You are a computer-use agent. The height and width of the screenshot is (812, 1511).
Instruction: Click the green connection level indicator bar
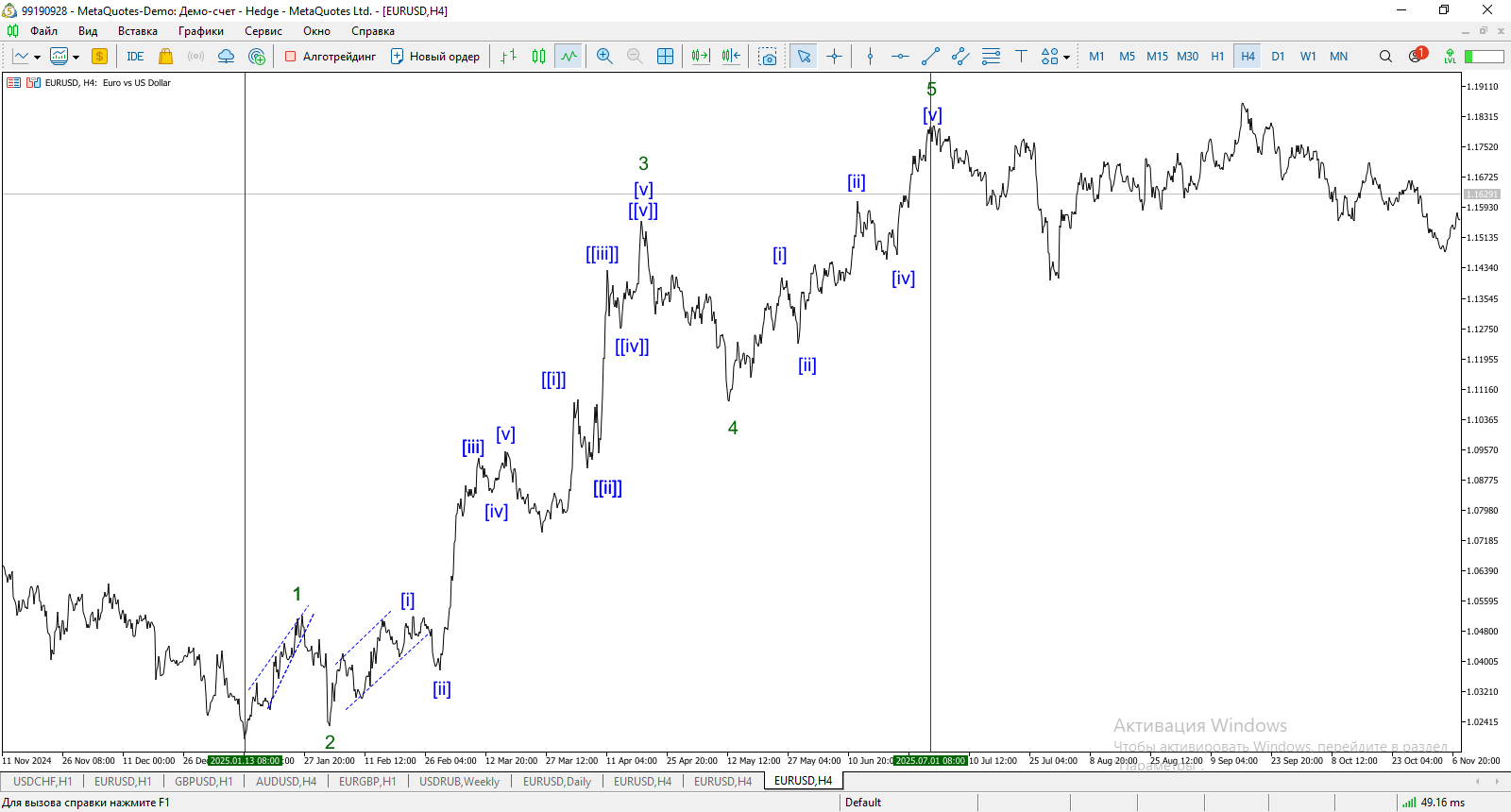(x=1484, y=57)
